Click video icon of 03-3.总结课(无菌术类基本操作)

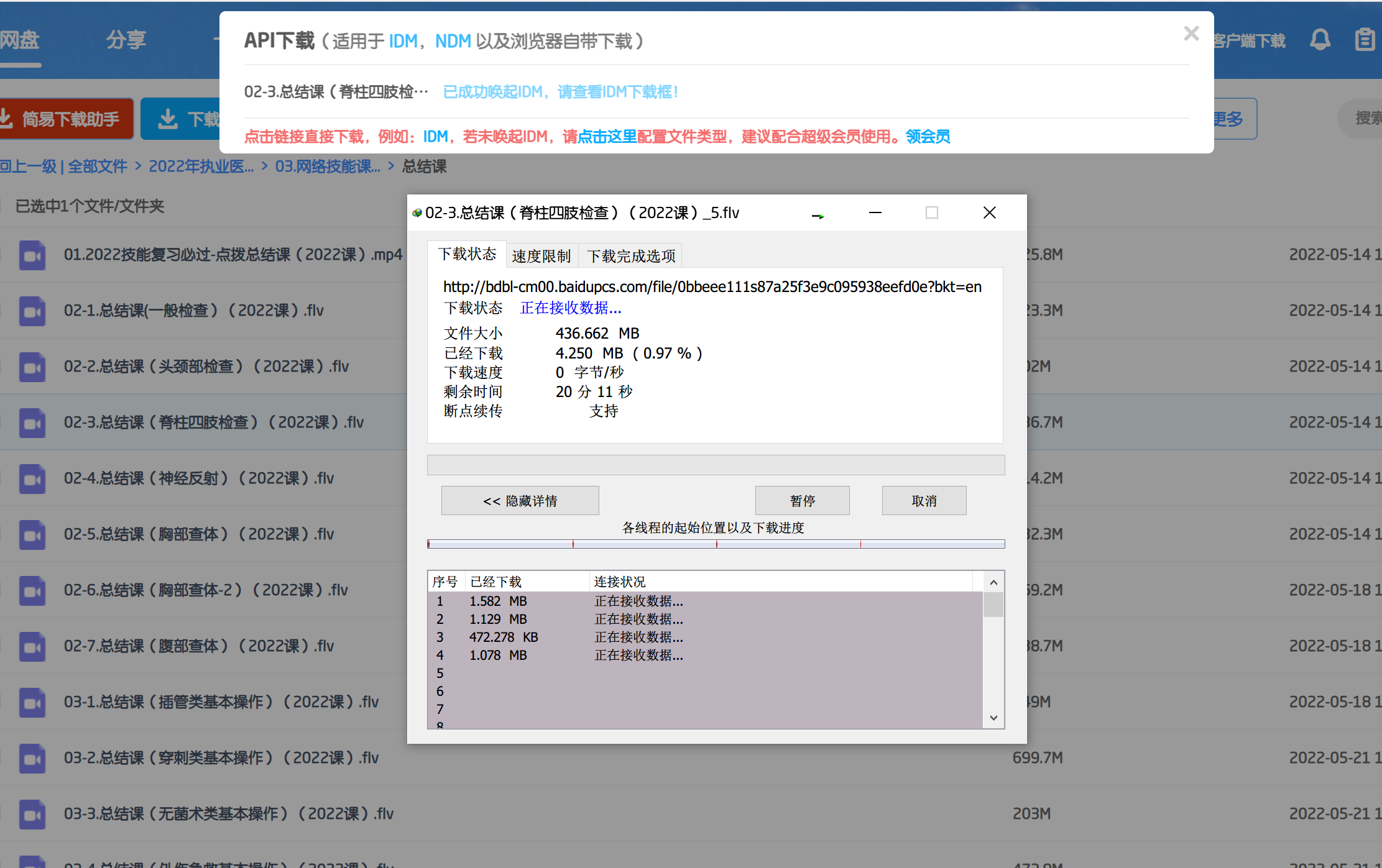tap(32, 814)
